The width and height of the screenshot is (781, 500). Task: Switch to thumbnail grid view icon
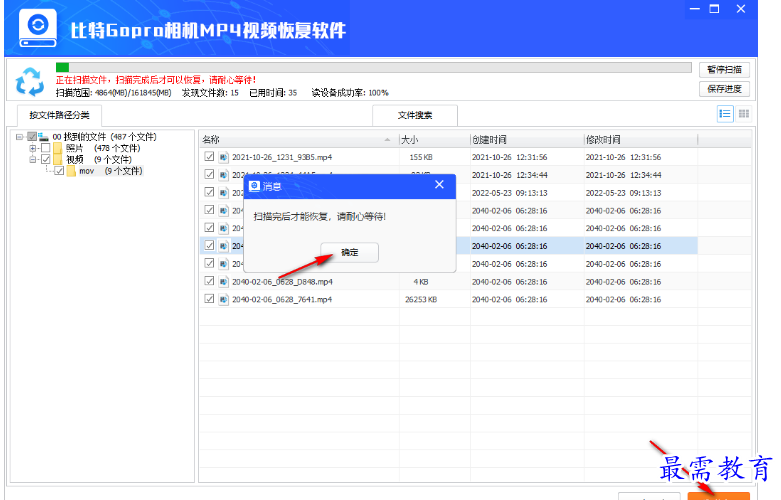[x=744, y=114]
